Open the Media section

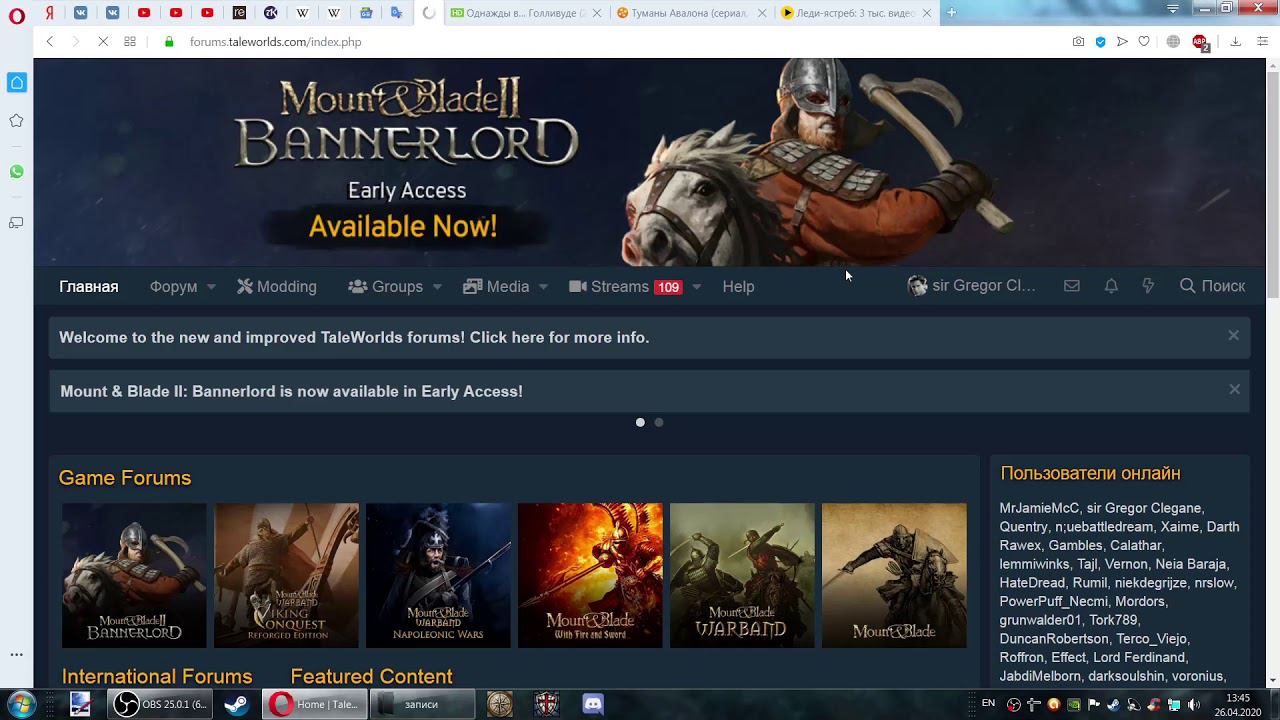496,286
